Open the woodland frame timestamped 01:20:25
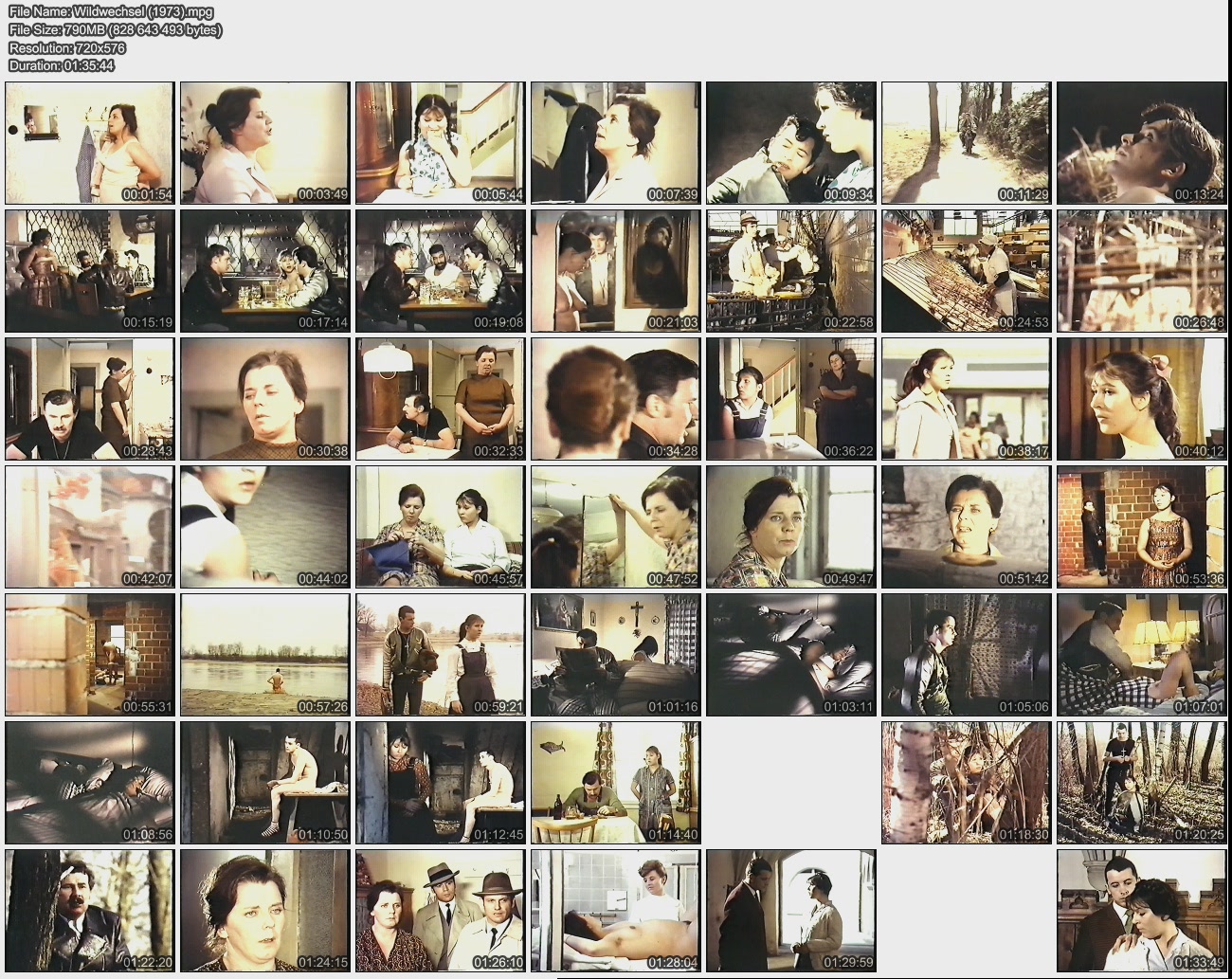 pos(1141,783)
